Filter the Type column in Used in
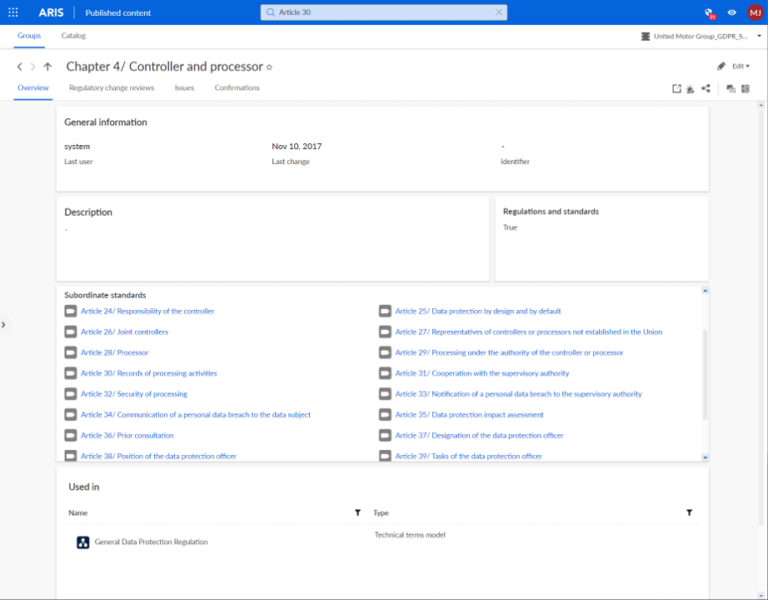768x600 pixels. 689,512
